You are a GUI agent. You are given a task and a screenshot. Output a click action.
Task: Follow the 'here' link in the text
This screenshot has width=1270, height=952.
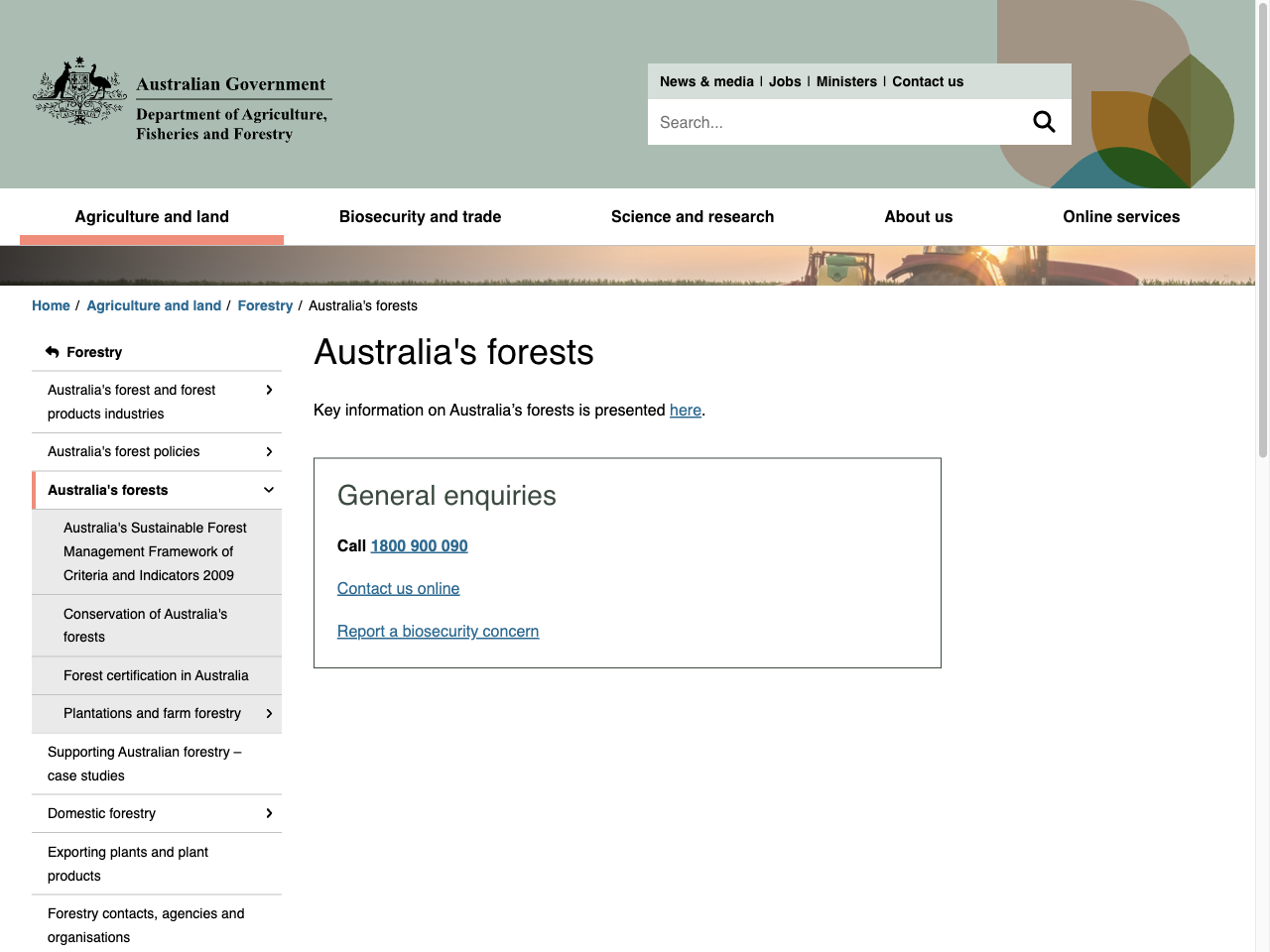[686, 410]
